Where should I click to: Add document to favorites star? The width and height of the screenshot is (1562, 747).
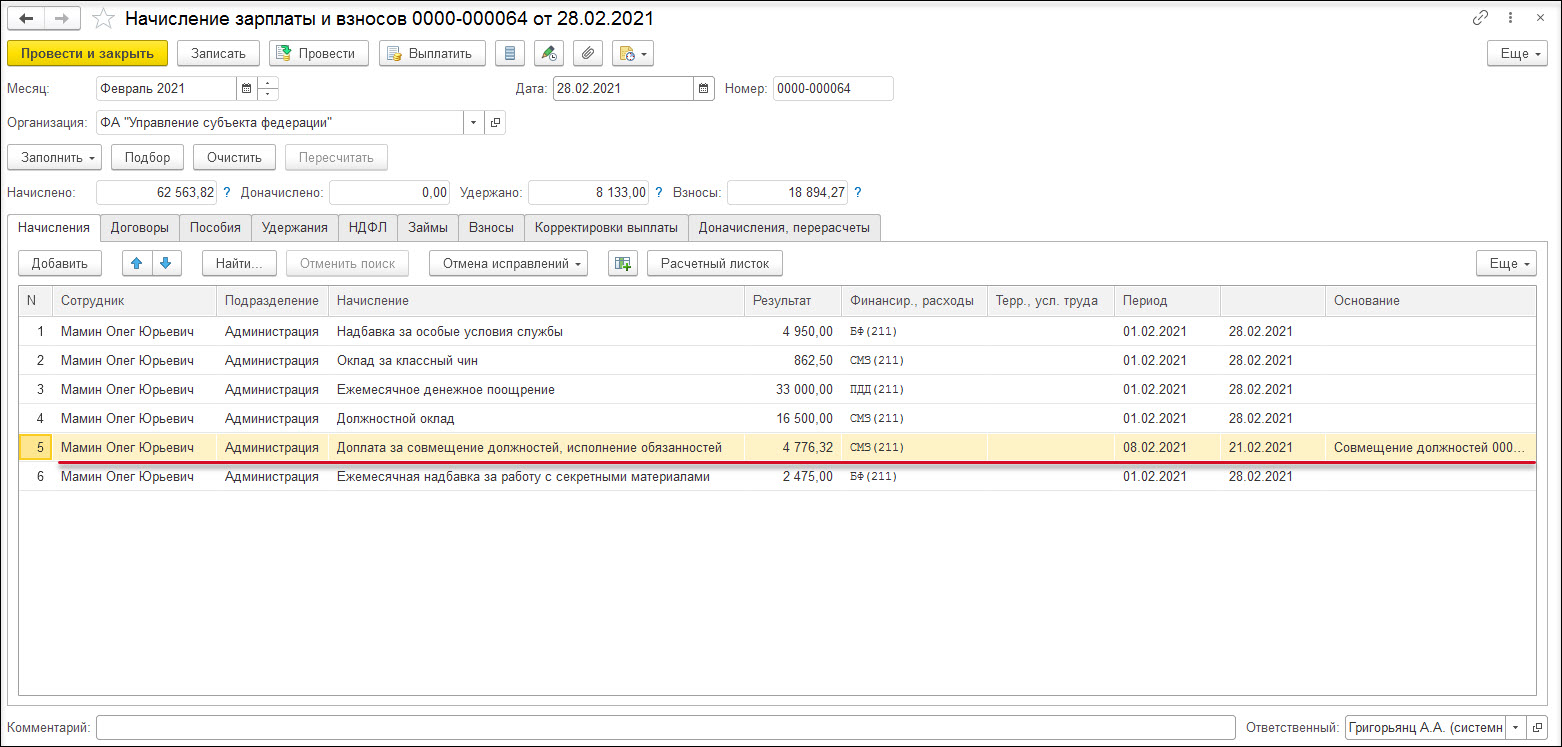(103, 19)
